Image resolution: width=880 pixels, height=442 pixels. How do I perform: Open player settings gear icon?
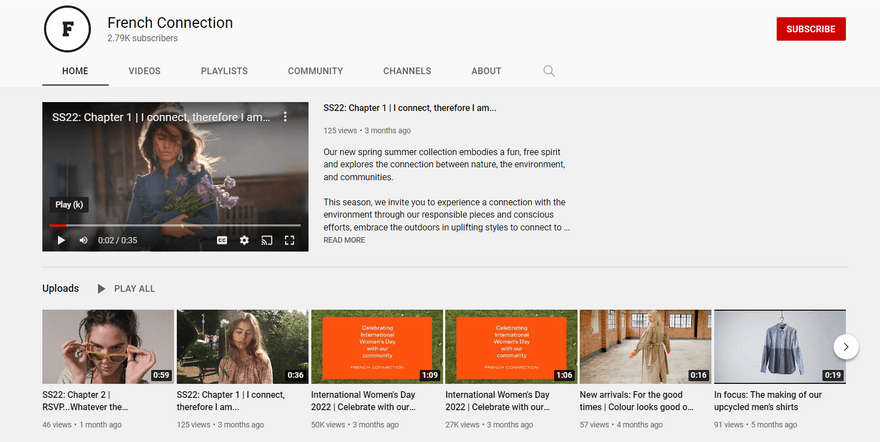coord(244,240)
